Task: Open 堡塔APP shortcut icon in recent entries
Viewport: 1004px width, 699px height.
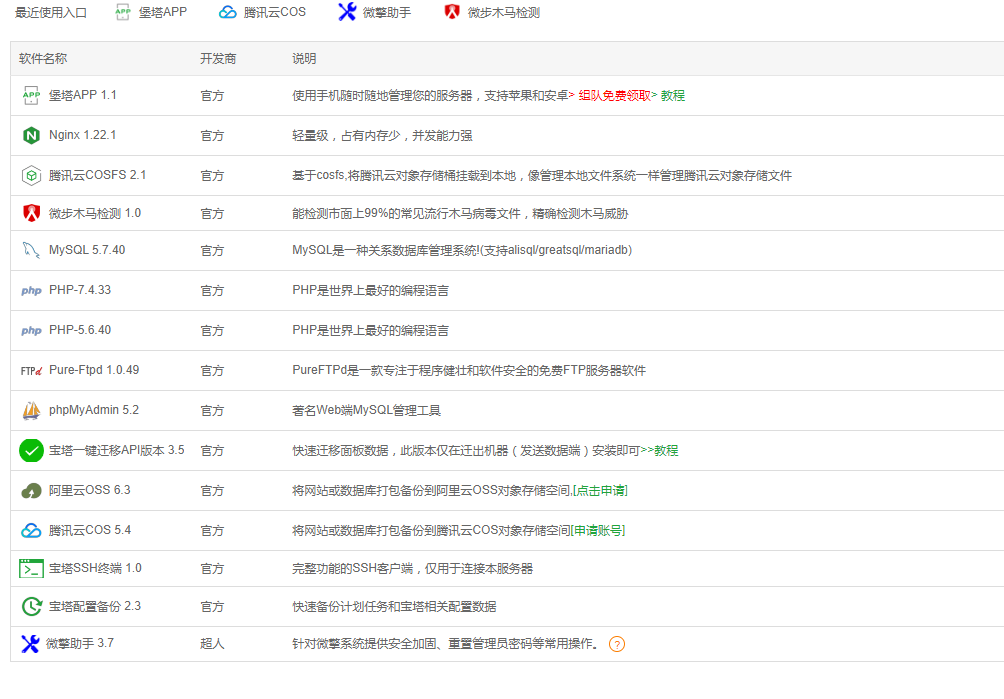Action: pyautogui.click(x=122, y=12)
